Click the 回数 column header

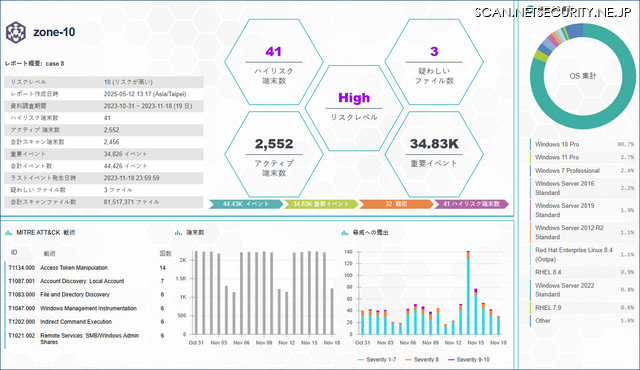pyautogui.click(x=165, y=254)
